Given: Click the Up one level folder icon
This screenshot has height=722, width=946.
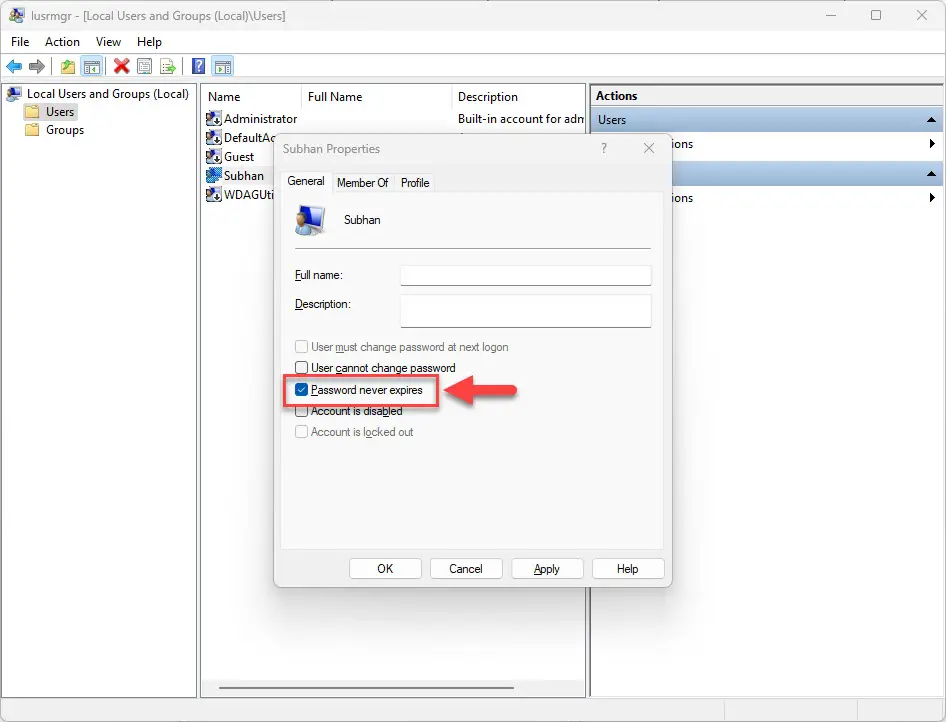Looking at the screenshot, I should [68, 66].
